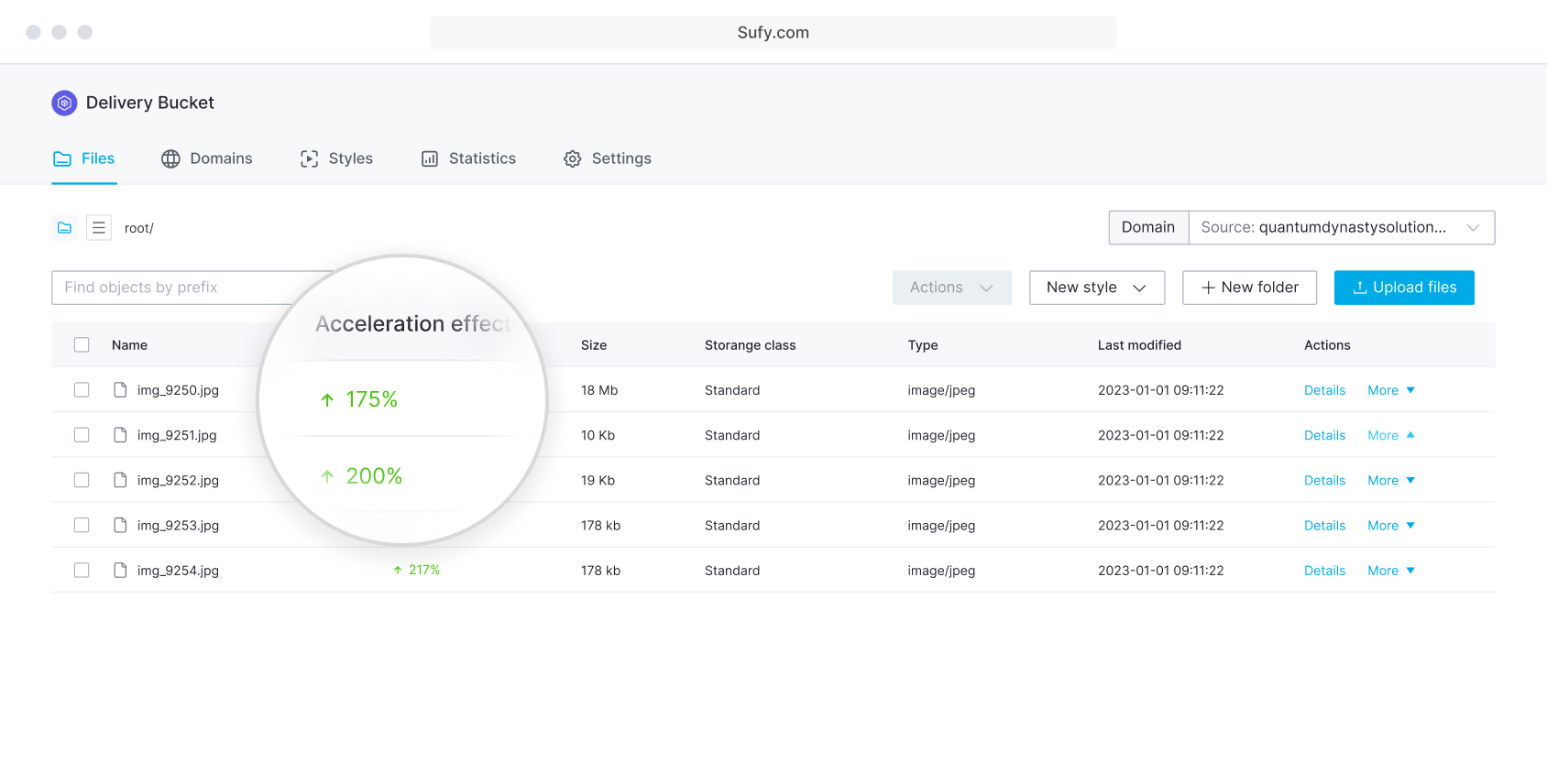Click file icon of img_9251.jpg
Screen dimensions: 1547x784
(x=120, y=435)
